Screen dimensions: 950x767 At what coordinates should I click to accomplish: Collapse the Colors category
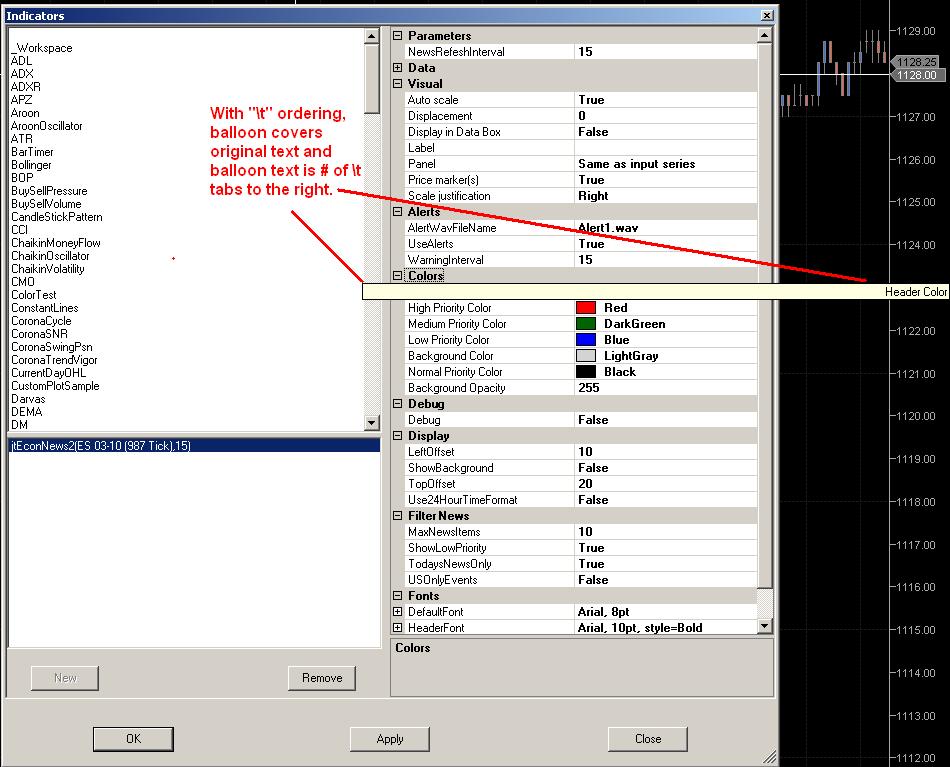pyautogui.click(x=397, y=276)
